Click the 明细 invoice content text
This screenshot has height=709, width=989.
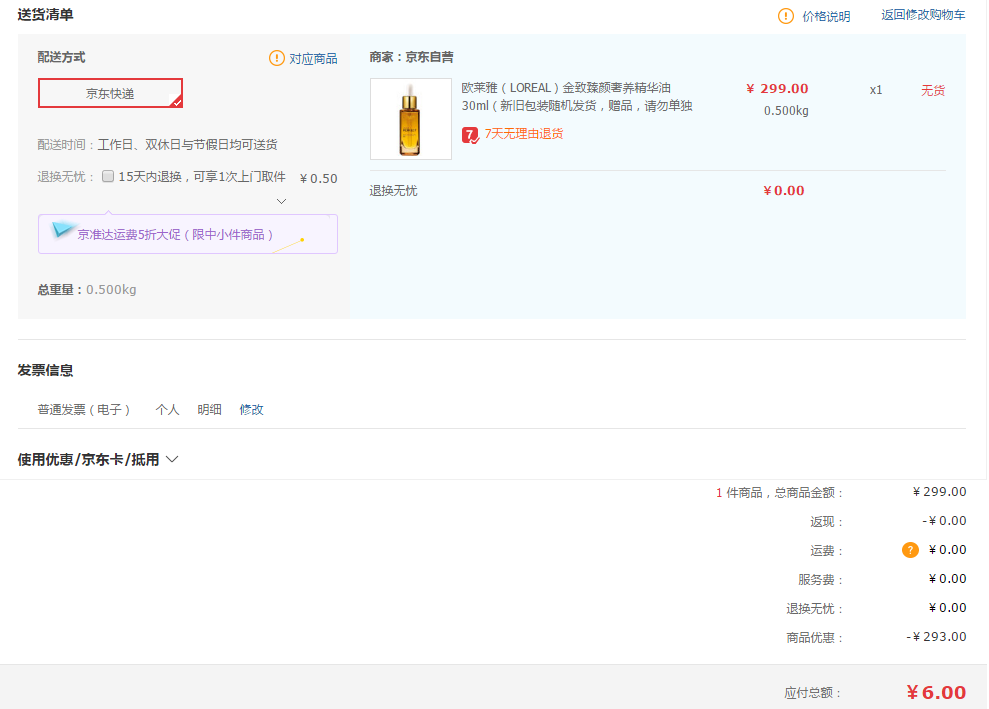tap(209, 410)
